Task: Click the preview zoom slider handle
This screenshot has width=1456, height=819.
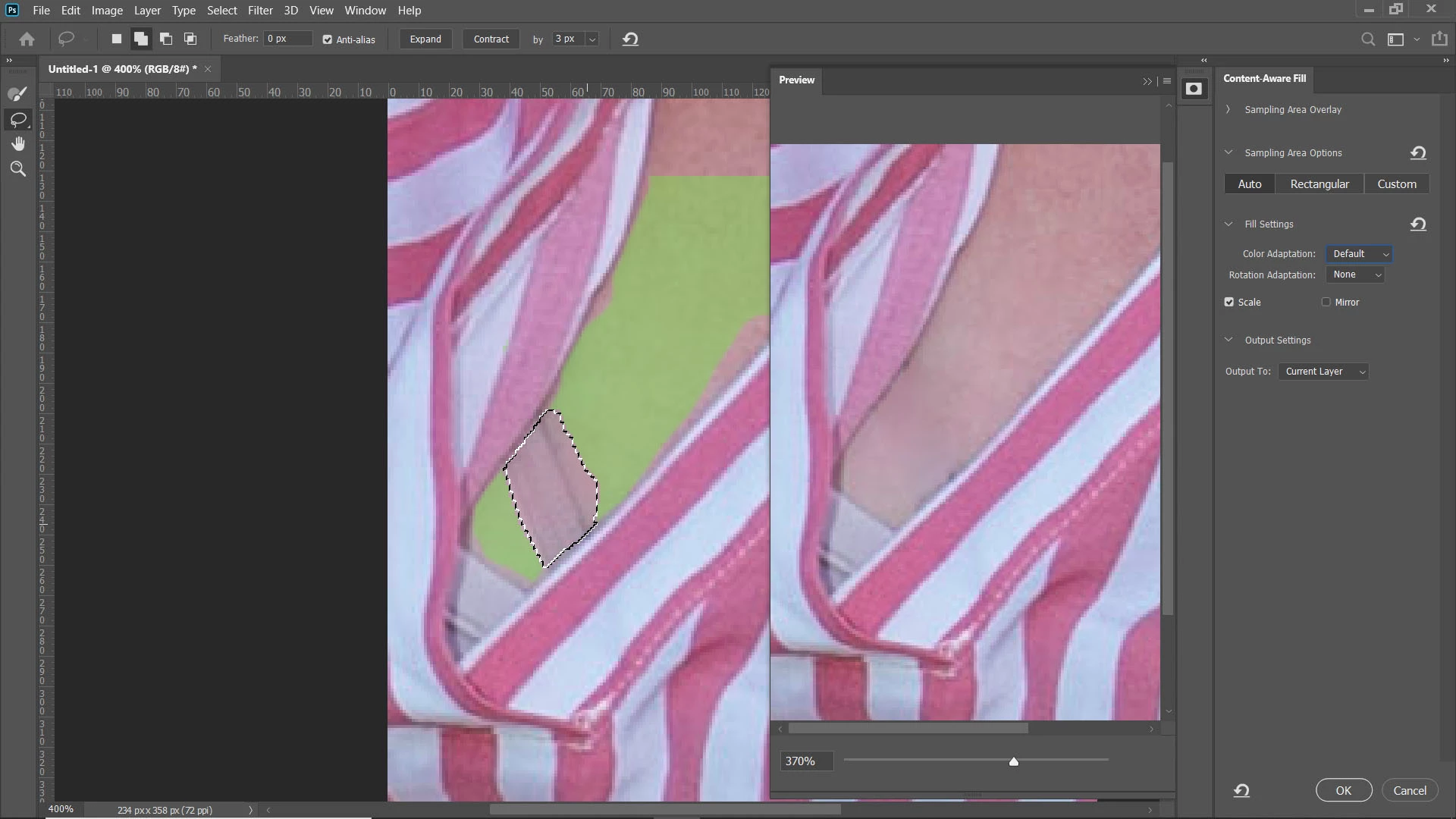Action: [x=1013, y=761]
